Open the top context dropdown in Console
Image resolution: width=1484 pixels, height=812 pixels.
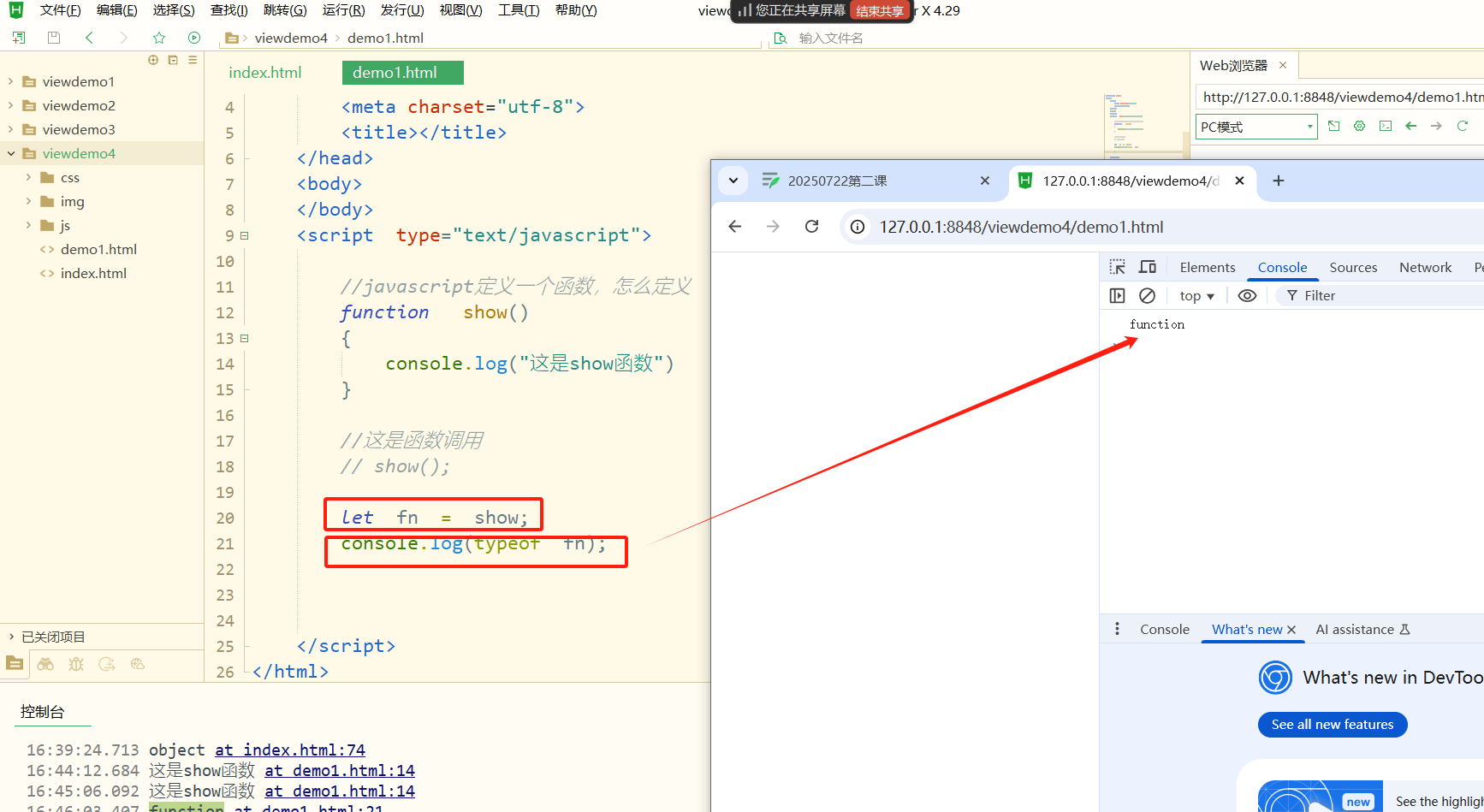1196,295
